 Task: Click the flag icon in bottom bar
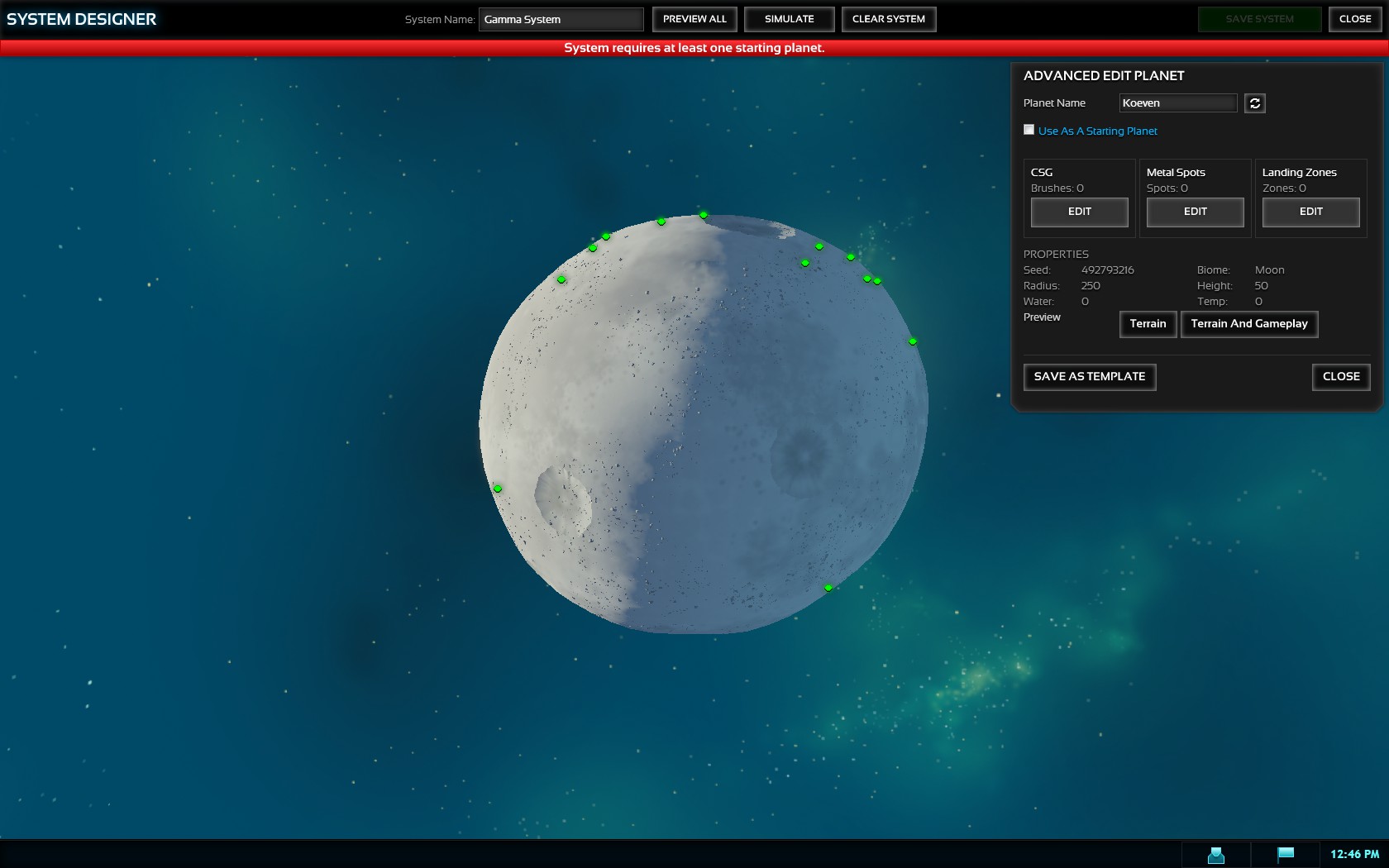click(1286, 854)
